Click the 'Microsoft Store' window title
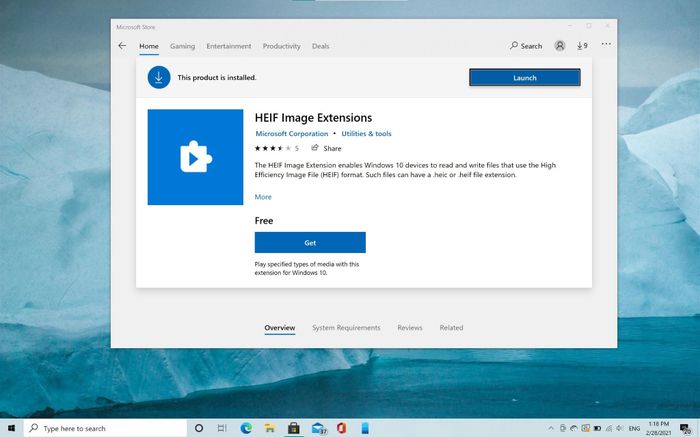The image size is (700, 437). [x=136, y=27]
